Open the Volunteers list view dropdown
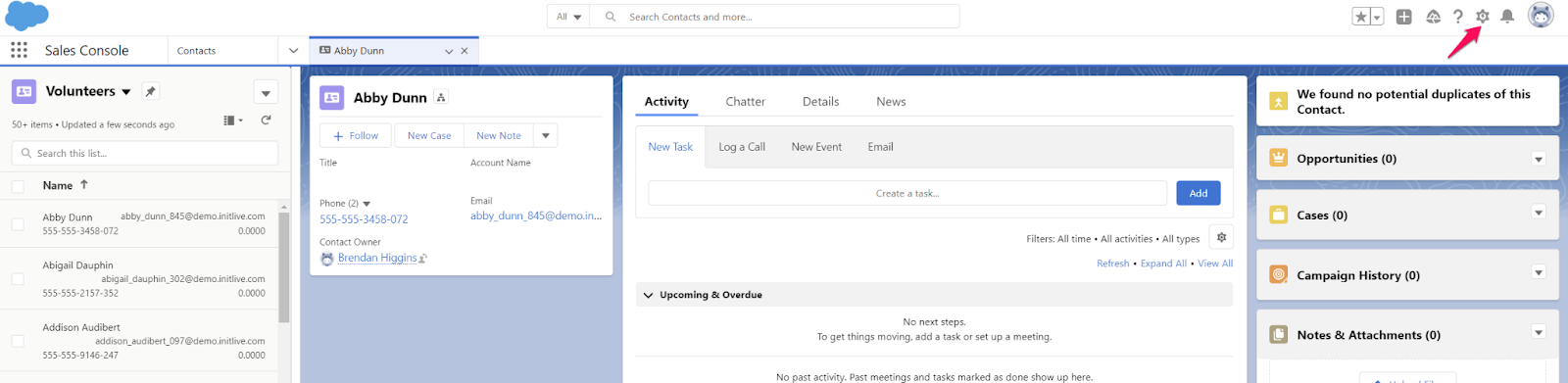This screenshot has height=383, width=1568. 126,92
